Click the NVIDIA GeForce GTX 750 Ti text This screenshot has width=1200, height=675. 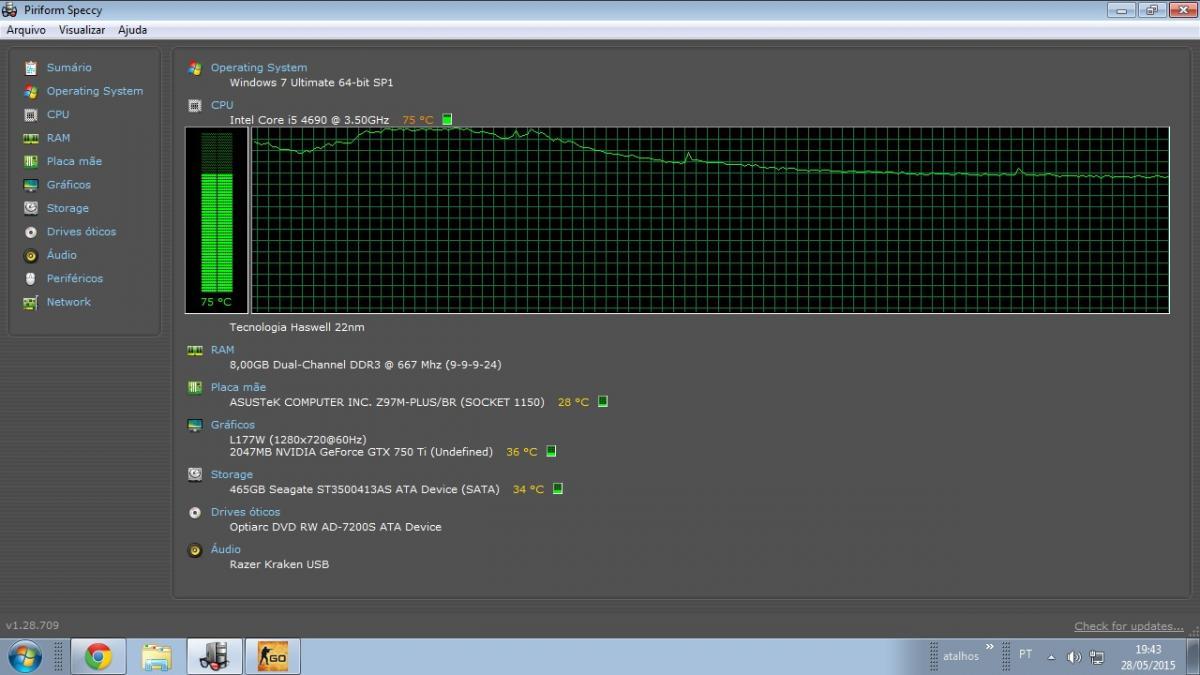[x=361, y=452]
